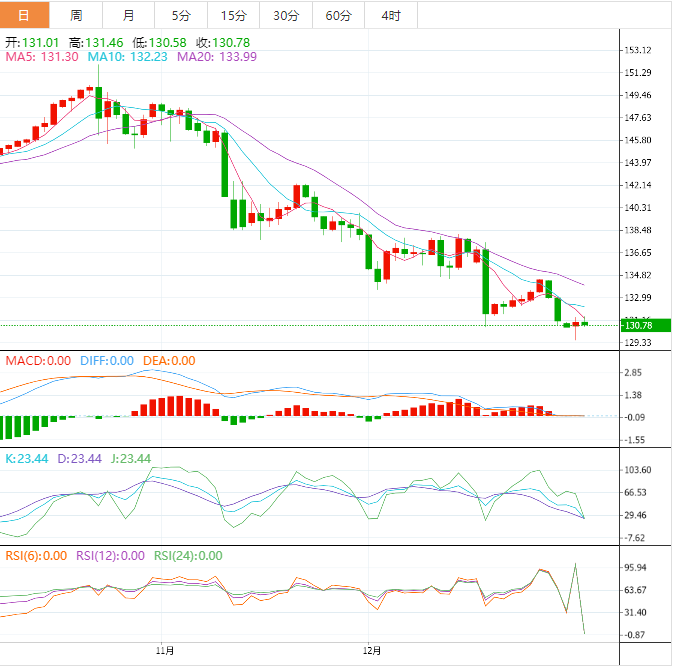Switch to the 日 daily chart tab
The image size is (673, 671).
25,15
